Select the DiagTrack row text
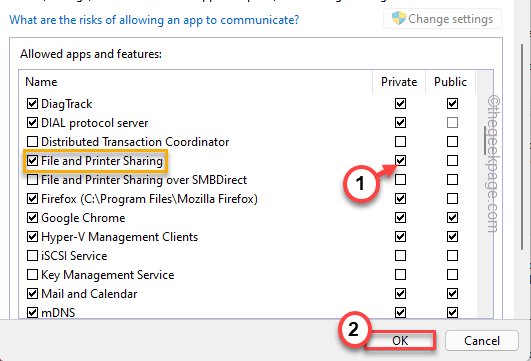Image resolution: width=531 pixels, height=361 pixels. click(x=66, y=104)
